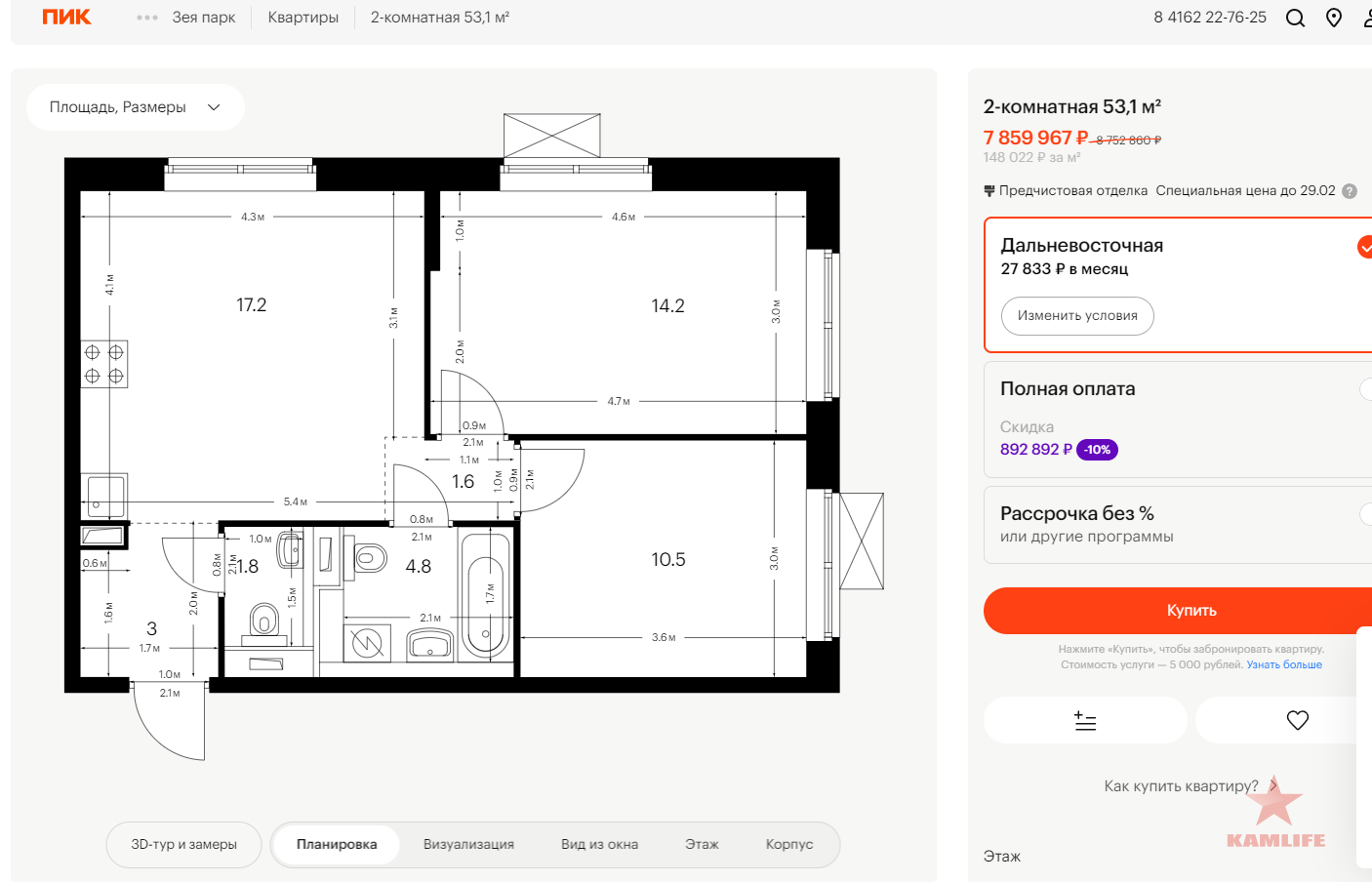Expand the Площадь, Размеры dropdown
The image size is (1372, 882).
pyautogui.click(x=135, y=107)
